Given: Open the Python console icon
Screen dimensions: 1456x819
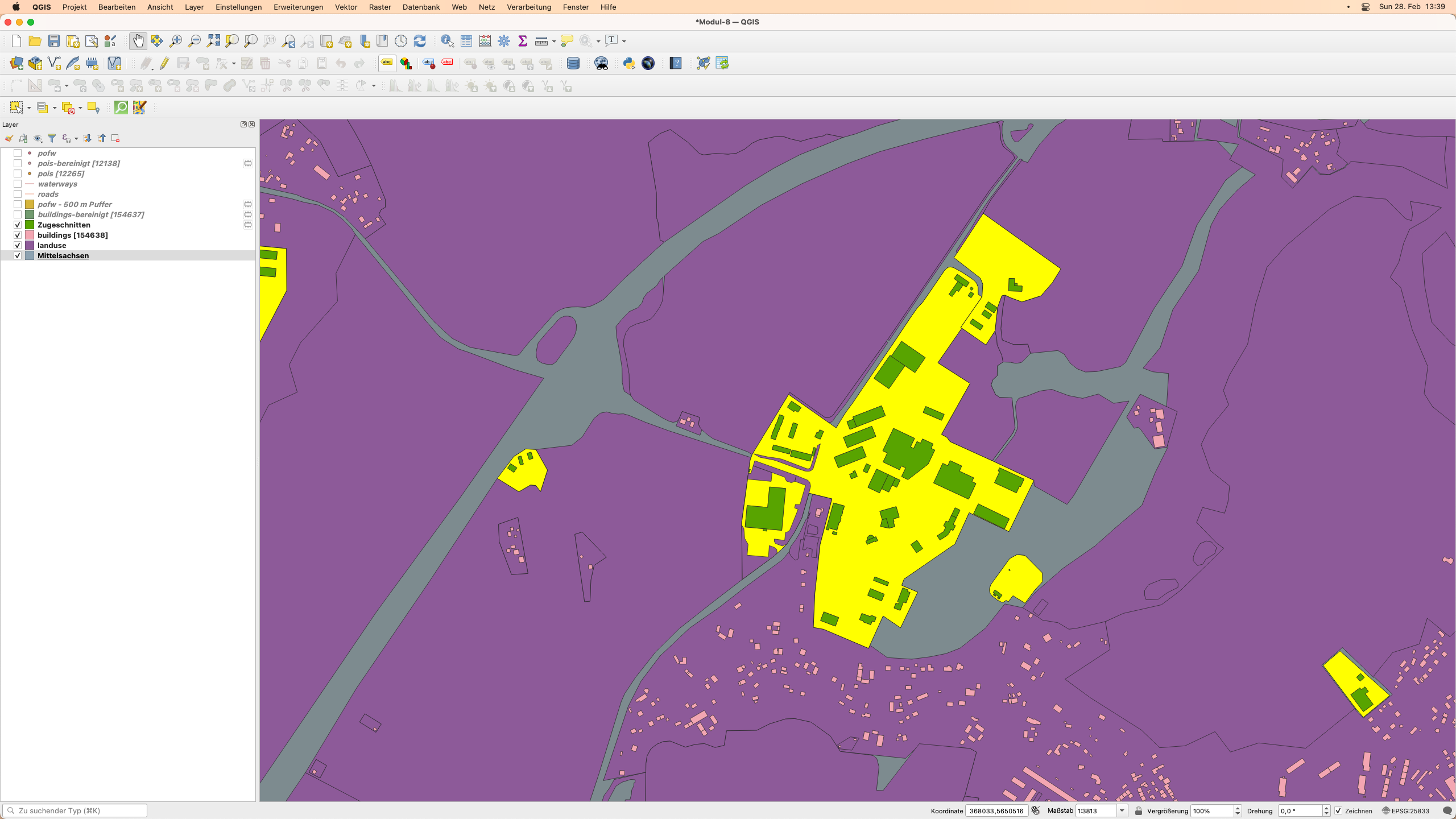Looking at the screenshot, I should [x=629, y=63].
